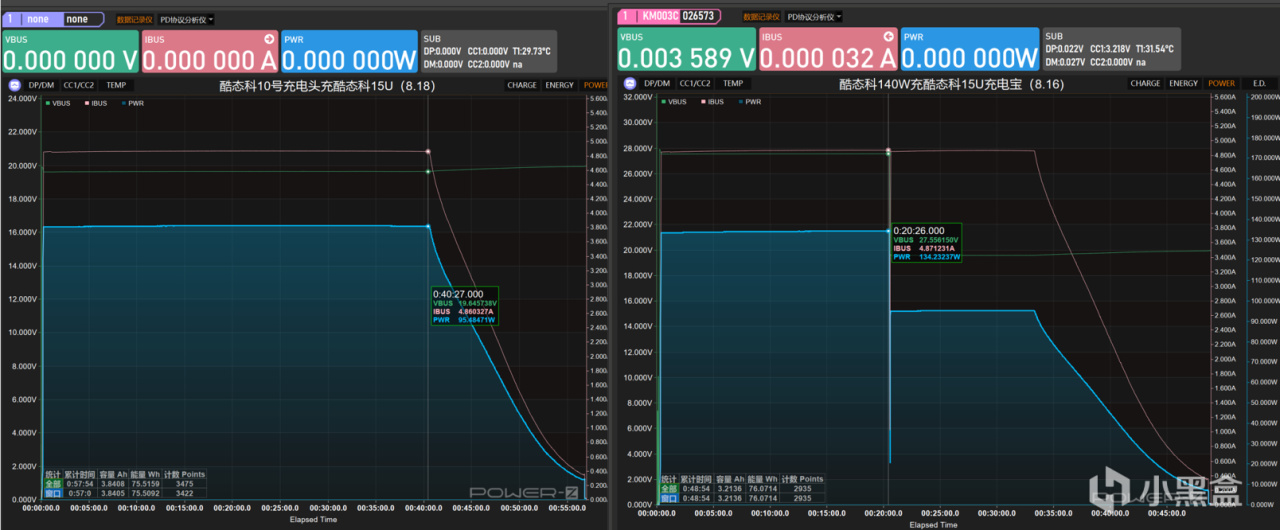Click the pink IBUS 0.000 032 A panel
Image resolution: width=1280 pixels, height=530 pixels.
pos(828,49)
